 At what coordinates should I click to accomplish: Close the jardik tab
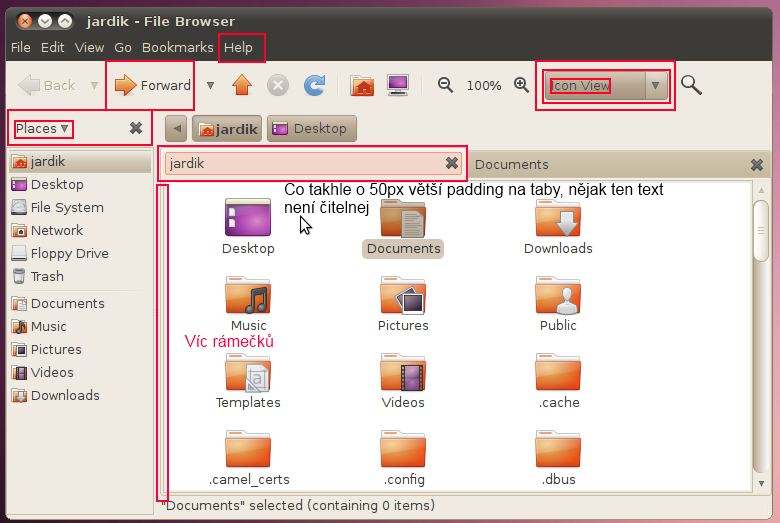click(x=452, y=163)
